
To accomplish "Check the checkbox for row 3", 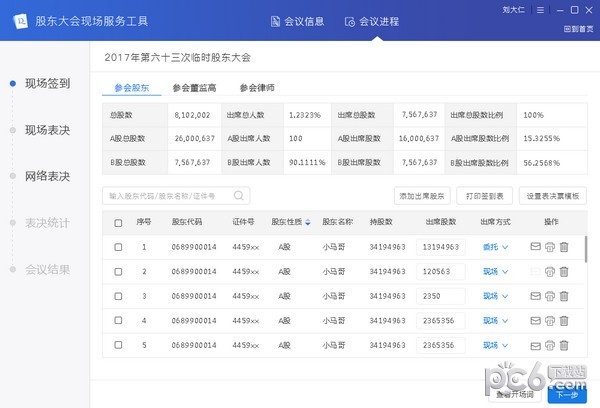I will 118,296.
